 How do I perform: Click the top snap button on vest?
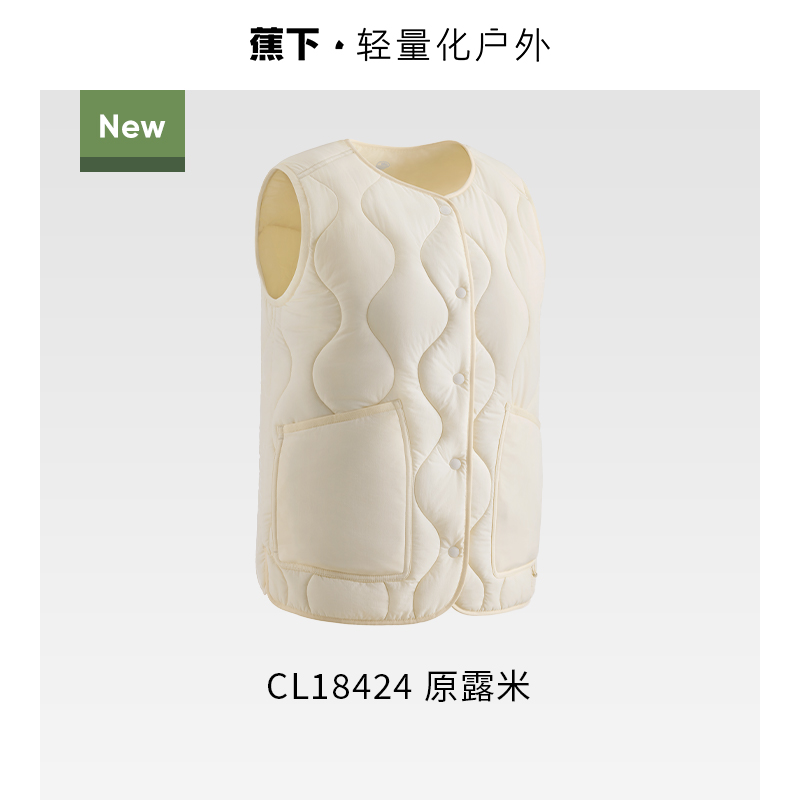tap(445, 210)
